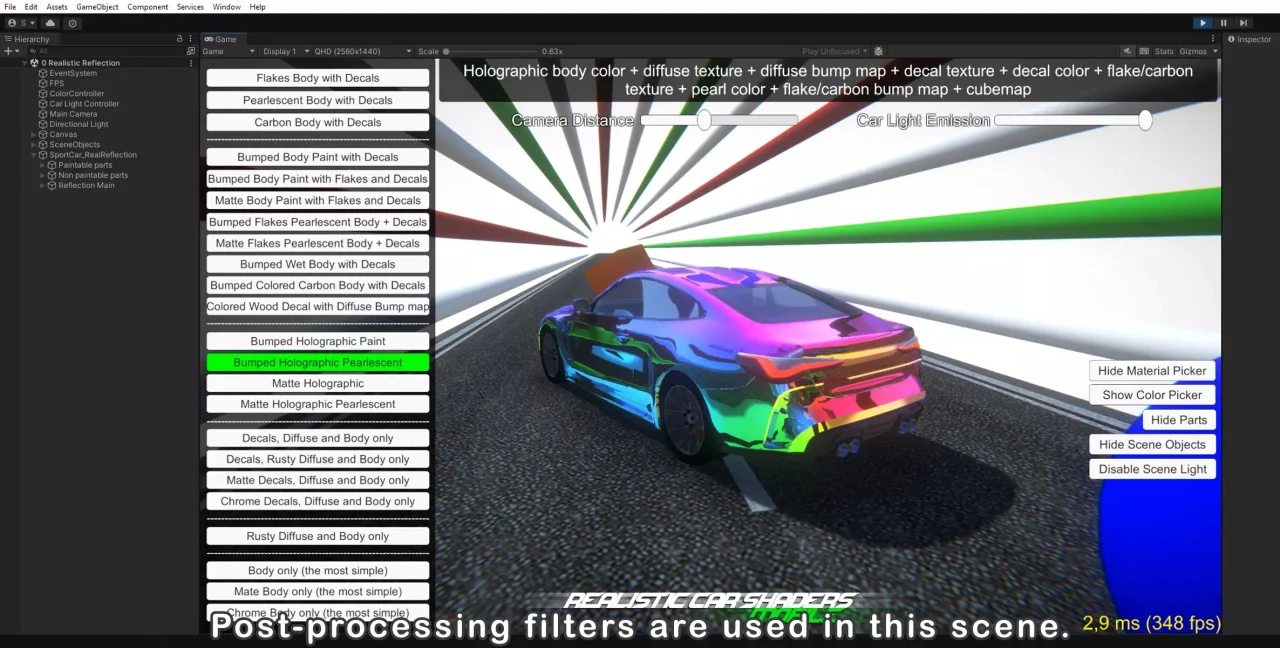Click the version control settings icon

click(x=73, y=23)
